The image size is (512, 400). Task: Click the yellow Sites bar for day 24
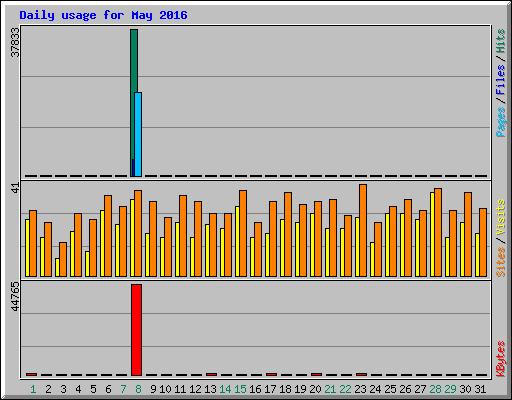pyautogui.click(x=372, y=259)
